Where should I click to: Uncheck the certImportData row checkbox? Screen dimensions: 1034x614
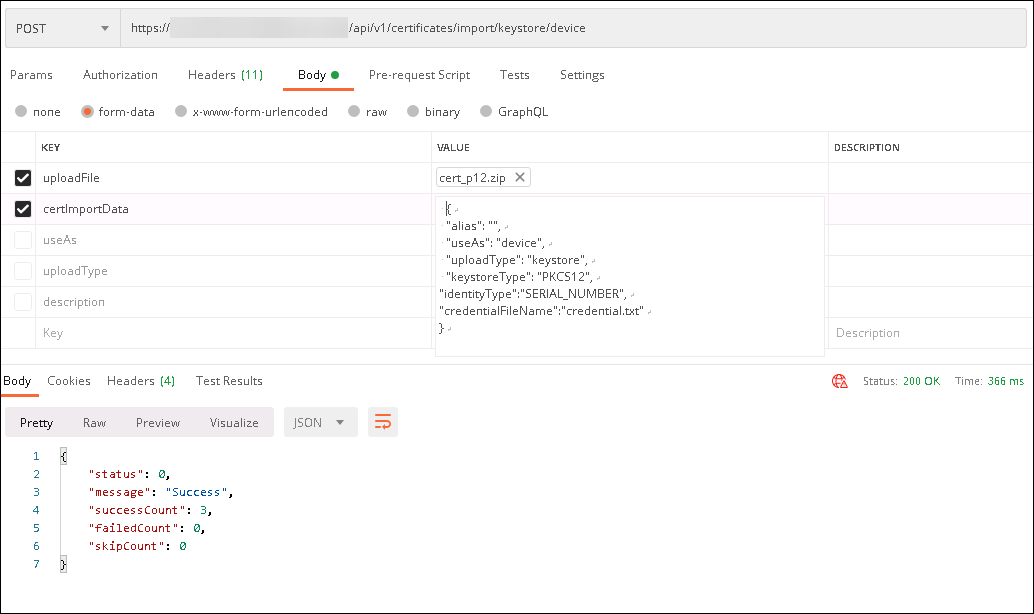tap(23, 209)
